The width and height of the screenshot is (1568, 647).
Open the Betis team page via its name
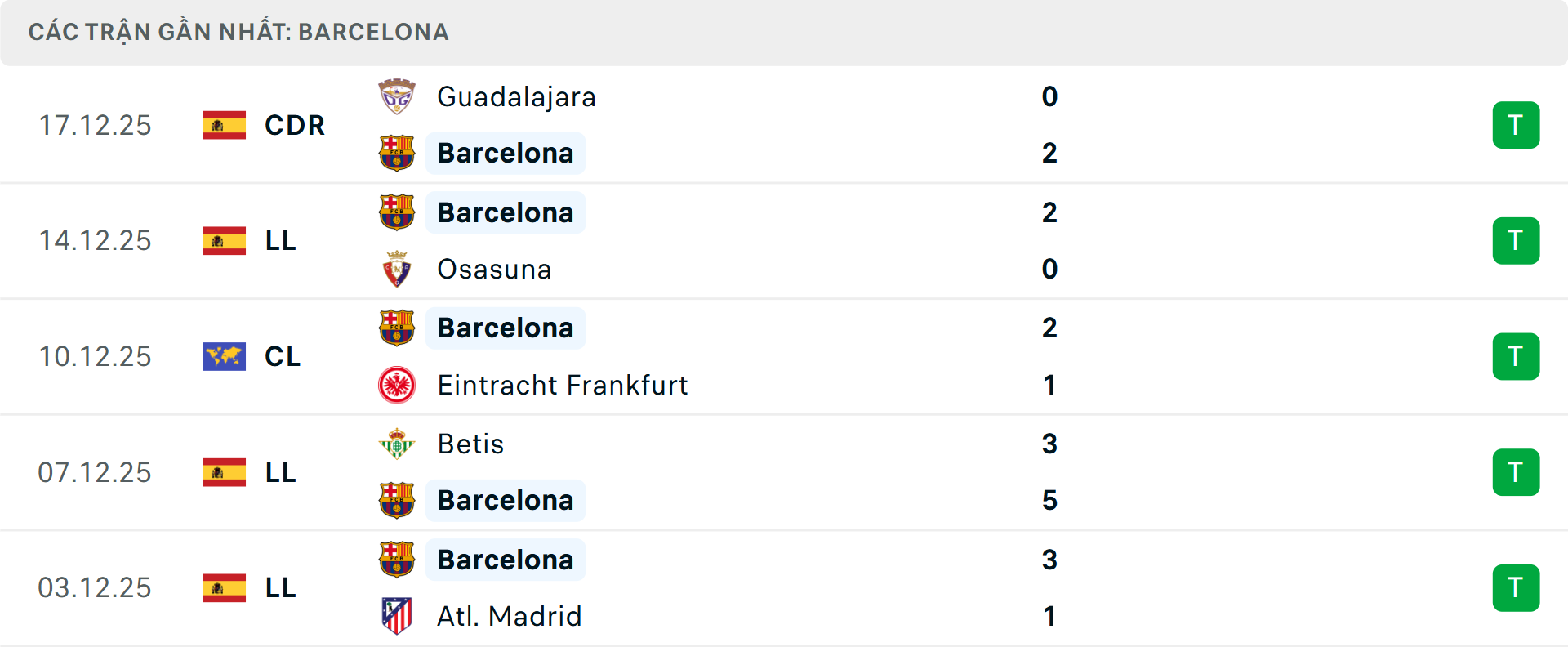click(470, 444)
